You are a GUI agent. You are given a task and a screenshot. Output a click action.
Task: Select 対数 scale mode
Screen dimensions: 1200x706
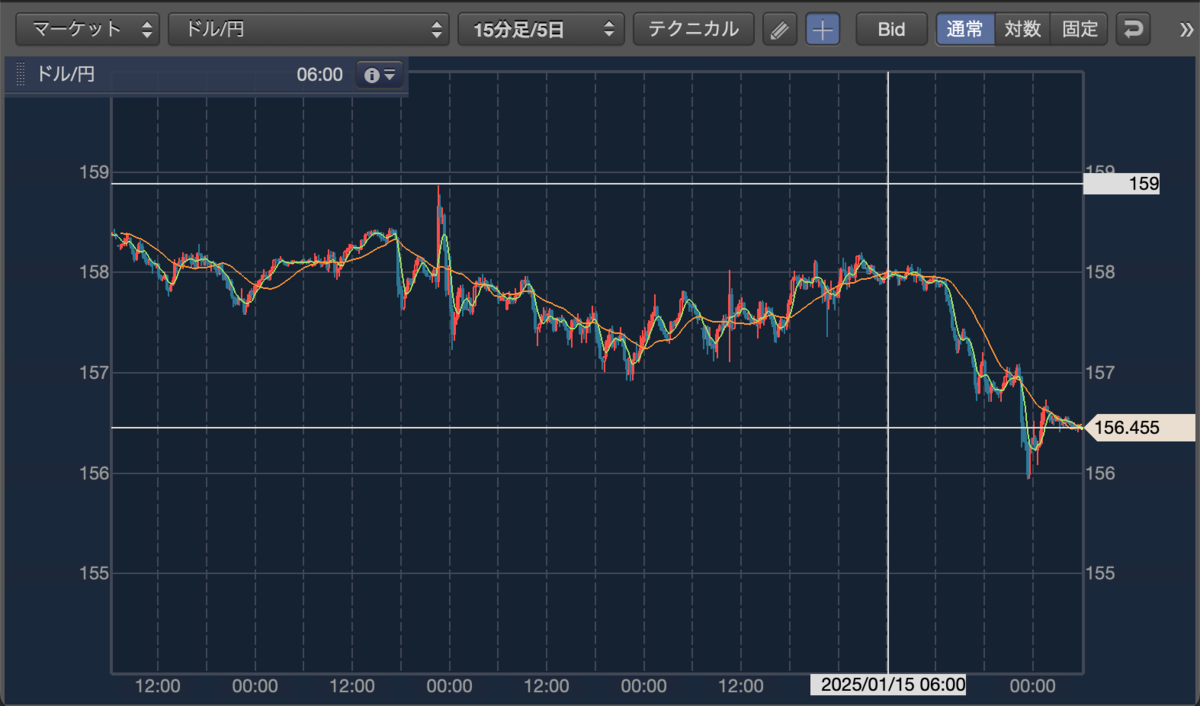tap(1023, 29)
